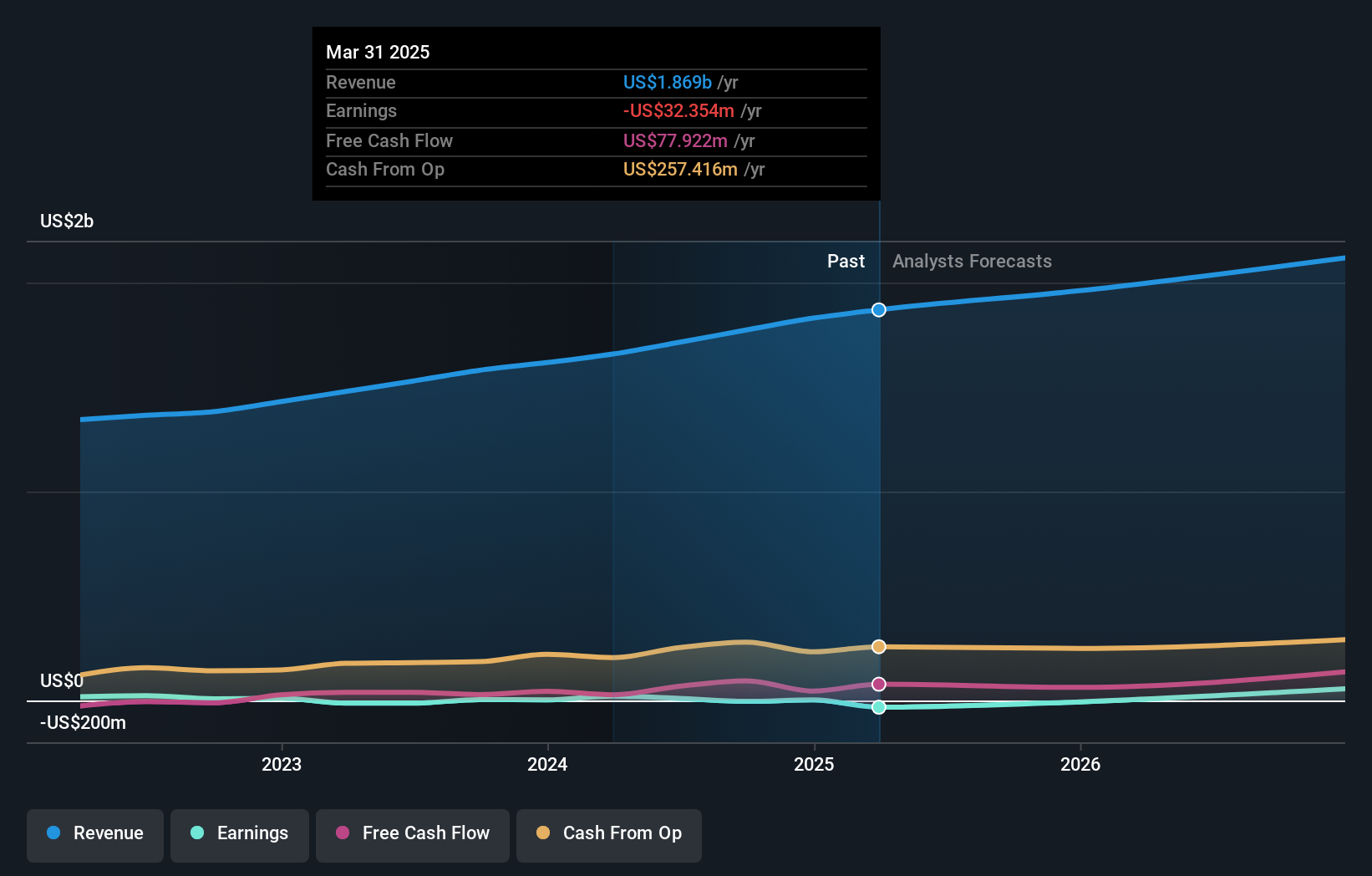Toggle the Revenue legend series
The width and height of the screenshot is (1372, 876).
(x=95, y=835)
